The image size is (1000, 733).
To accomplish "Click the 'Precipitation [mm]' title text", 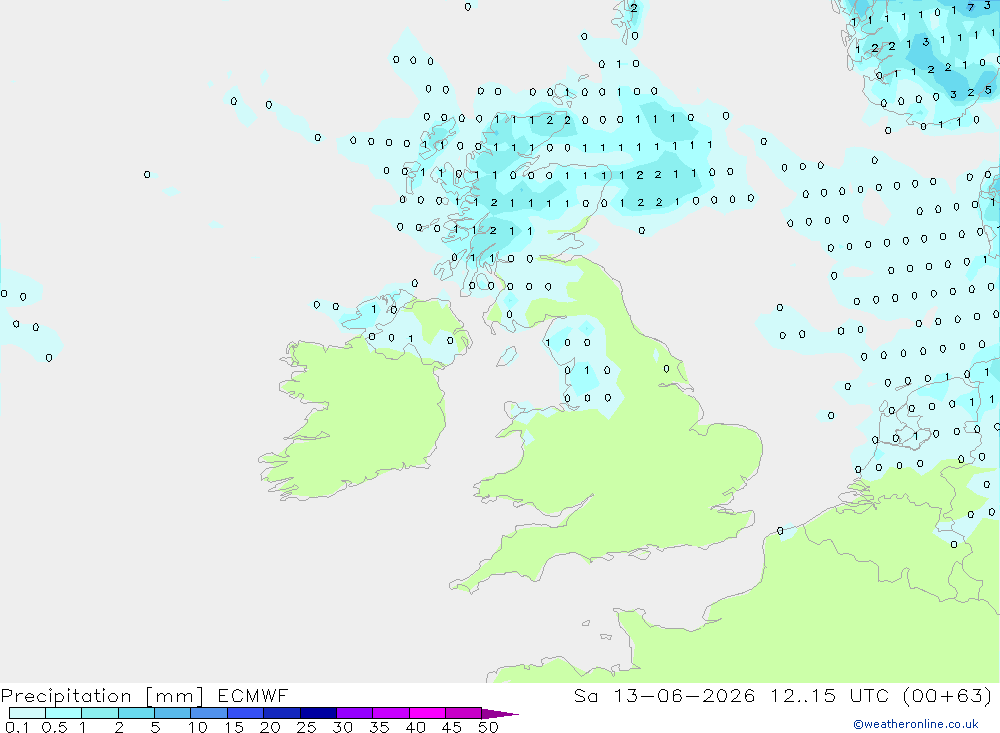I will pos(102,696).
